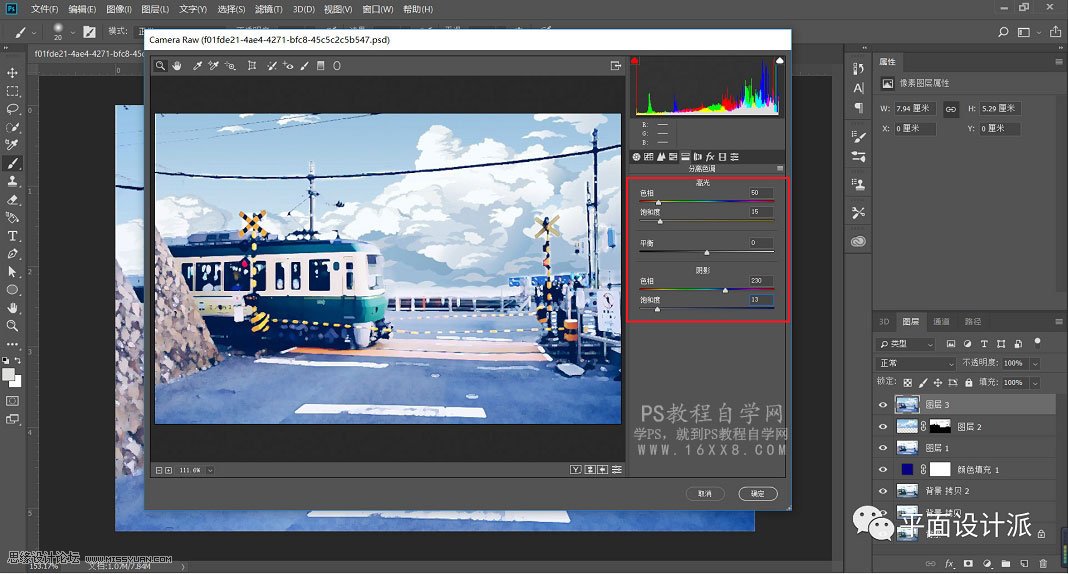Image resolution: width=1068 pixels, height=574 pixels.
Task: Select the Type tool in Photoshop toolbox
Action: pos(12,236)
